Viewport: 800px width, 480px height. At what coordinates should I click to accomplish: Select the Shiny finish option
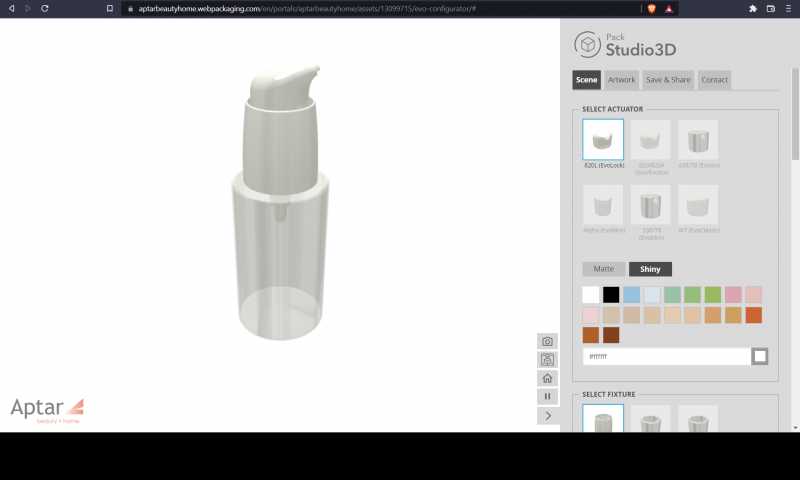(650, 269)
